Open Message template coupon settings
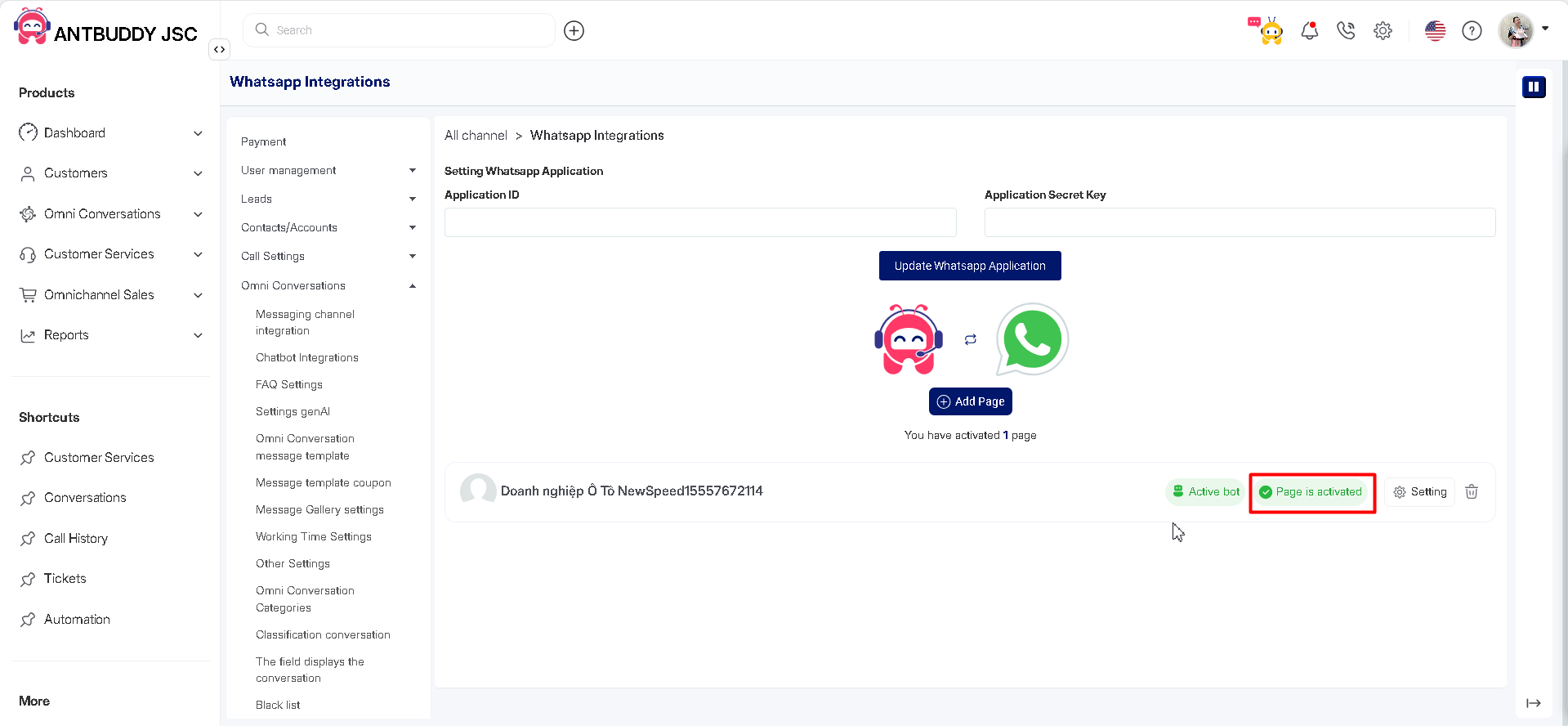 [x=323, y=482]
